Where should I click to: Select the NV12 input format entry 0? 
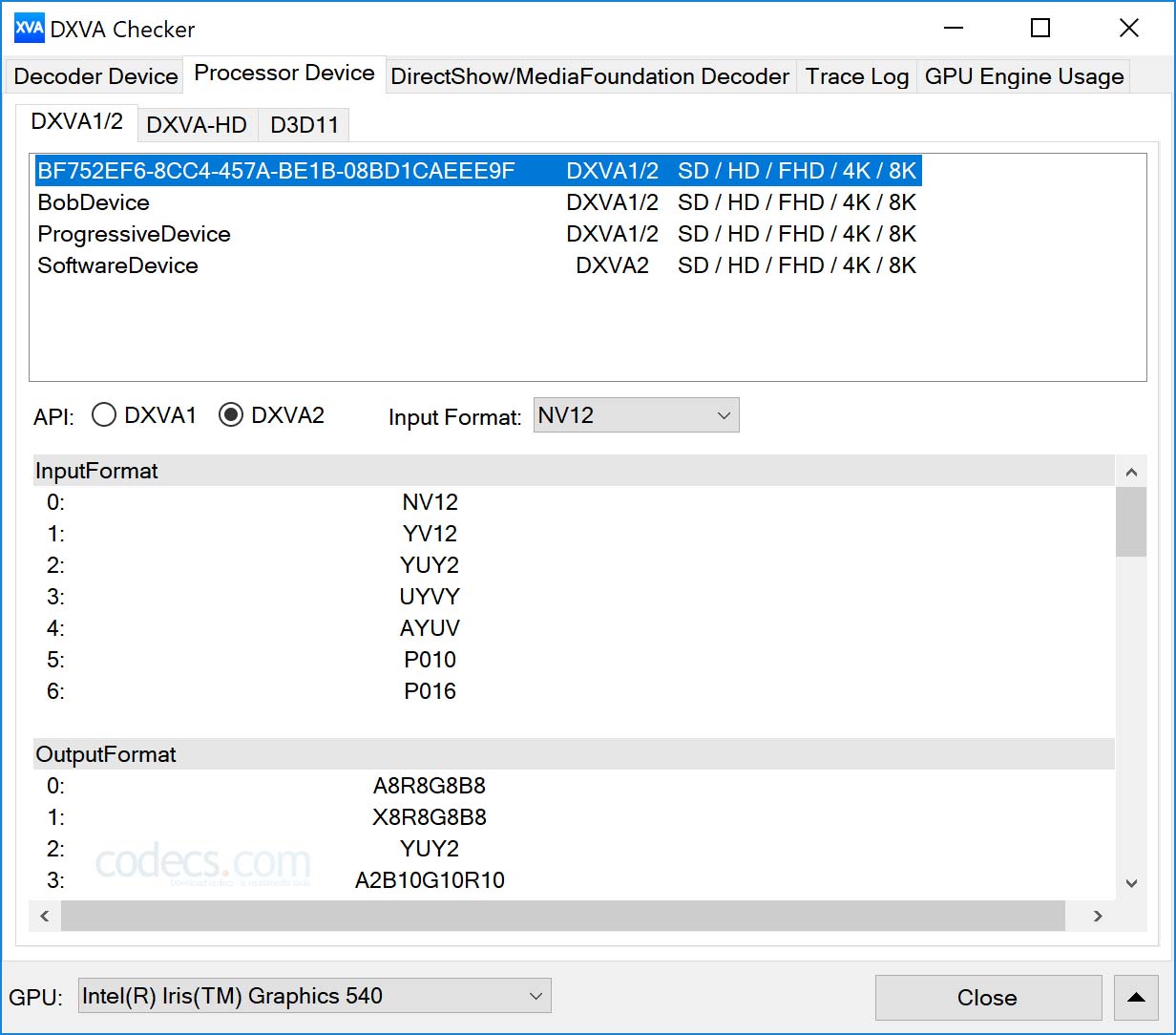(x=574, y=502)
